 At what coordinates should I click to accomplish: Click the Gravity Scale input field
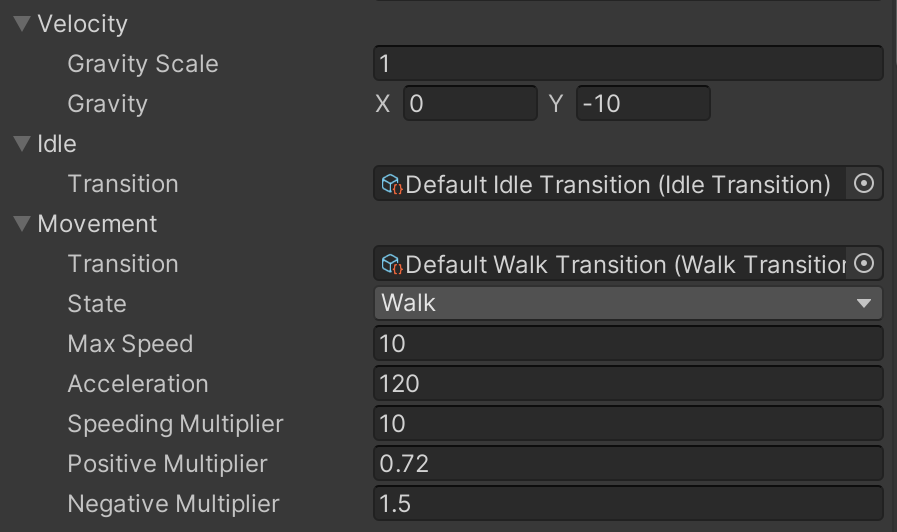(628, 63)
